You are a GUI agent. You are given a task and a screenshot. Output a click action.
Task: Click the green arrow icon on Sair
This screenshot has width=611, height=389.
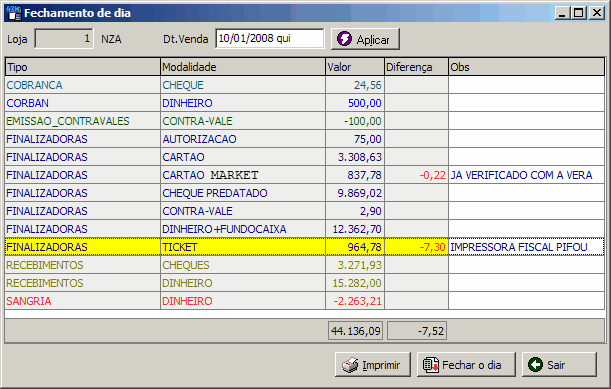(535, 365)
